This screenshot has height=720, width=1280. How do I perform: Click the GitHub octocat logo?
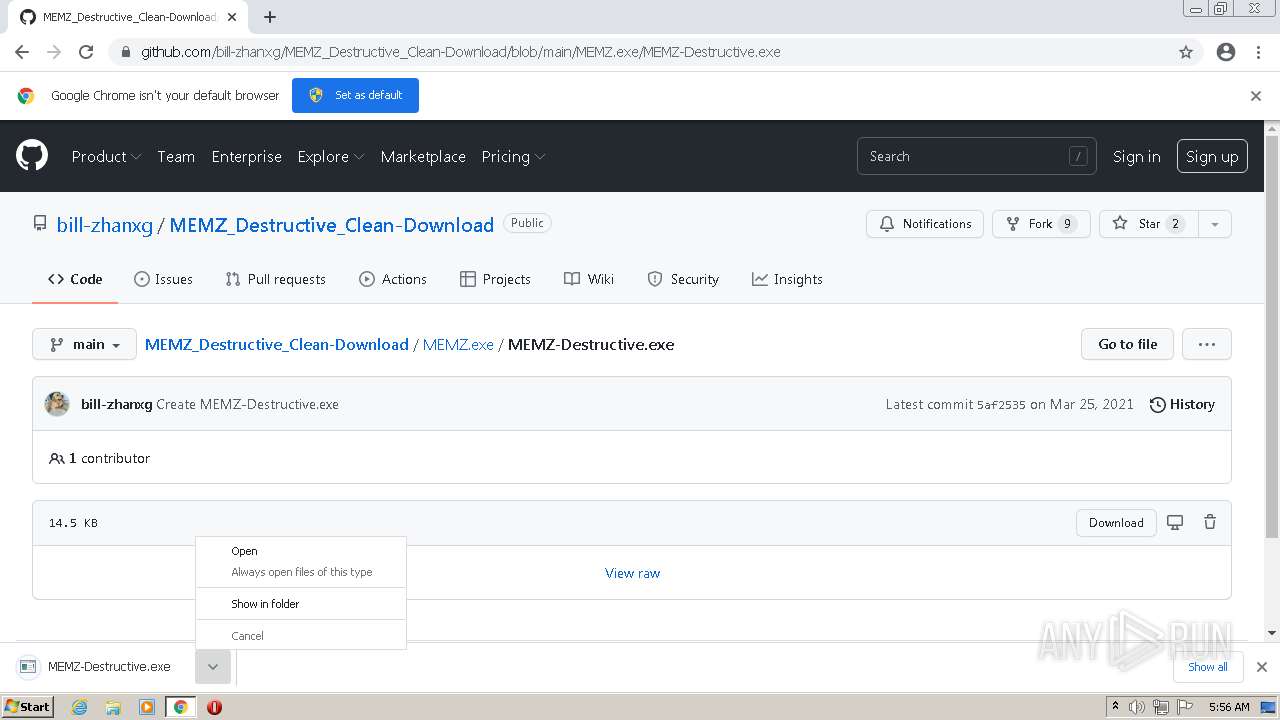coord(32,156)
